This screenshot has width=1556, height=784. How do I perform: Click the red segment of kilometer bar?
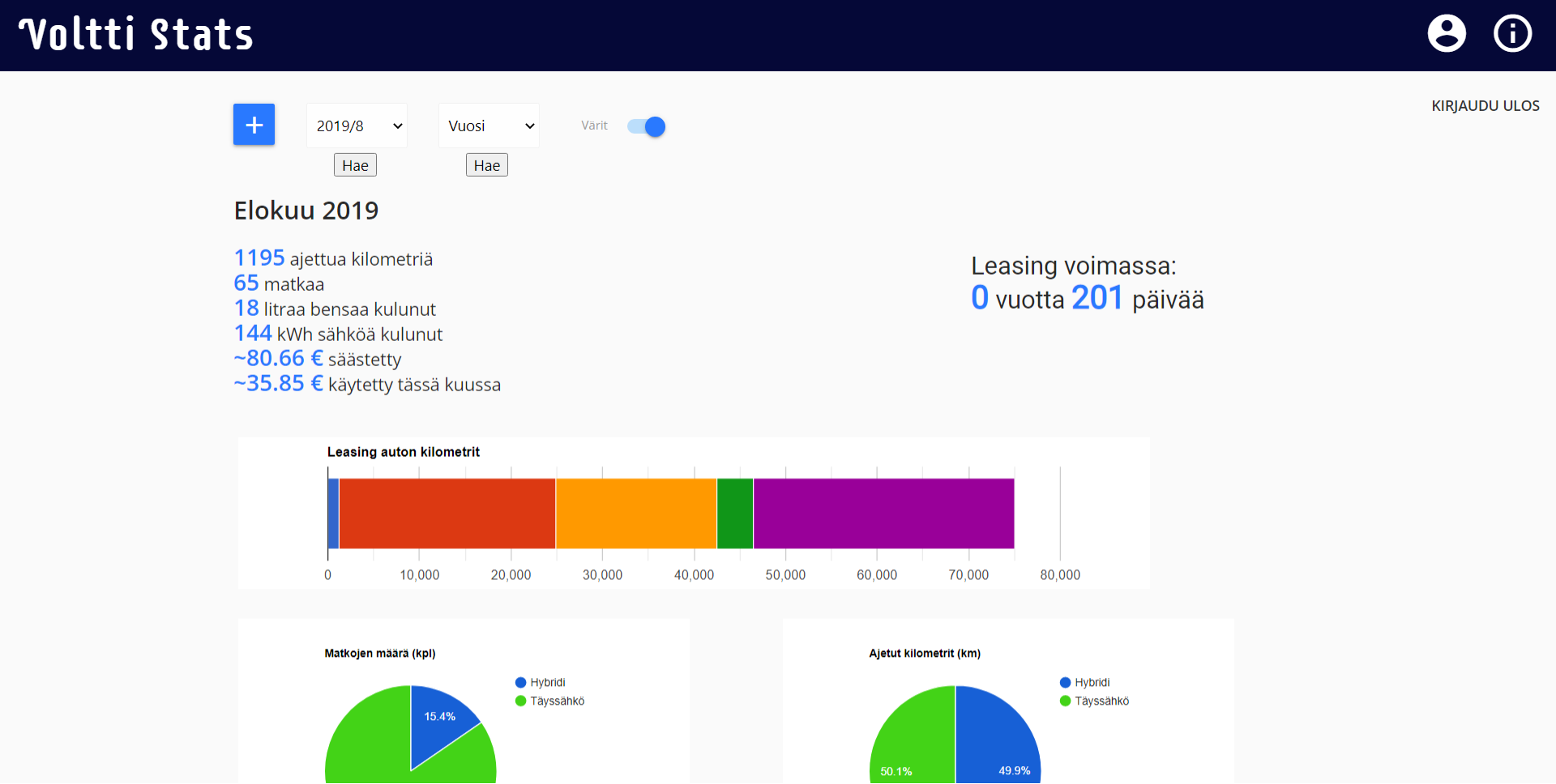pos(447,513)
